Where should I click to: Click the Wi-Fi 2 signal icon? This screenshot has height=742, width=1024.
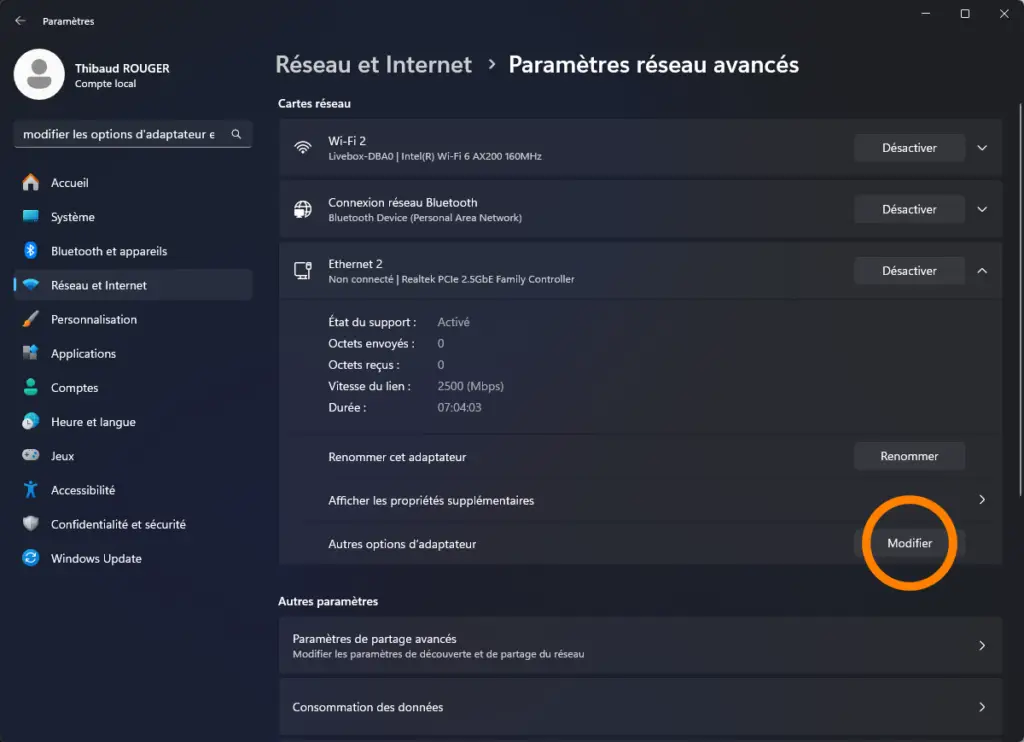pos(302,148)
